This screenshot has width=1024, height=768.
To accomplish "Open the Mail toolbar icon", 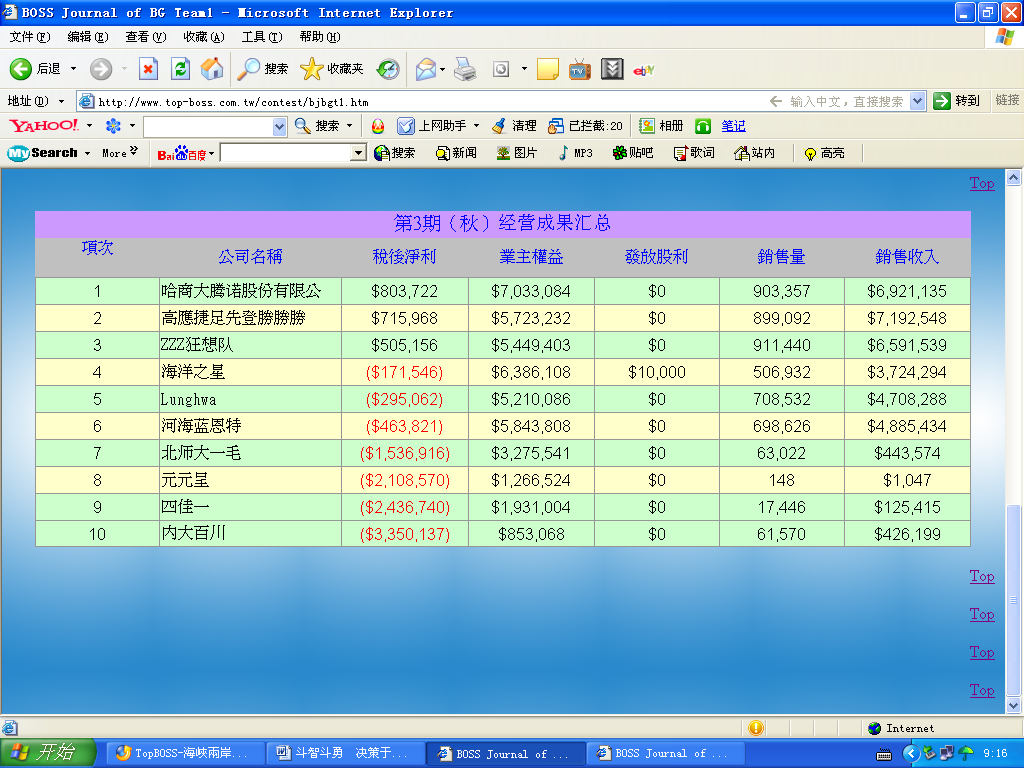I will [426, 69].
